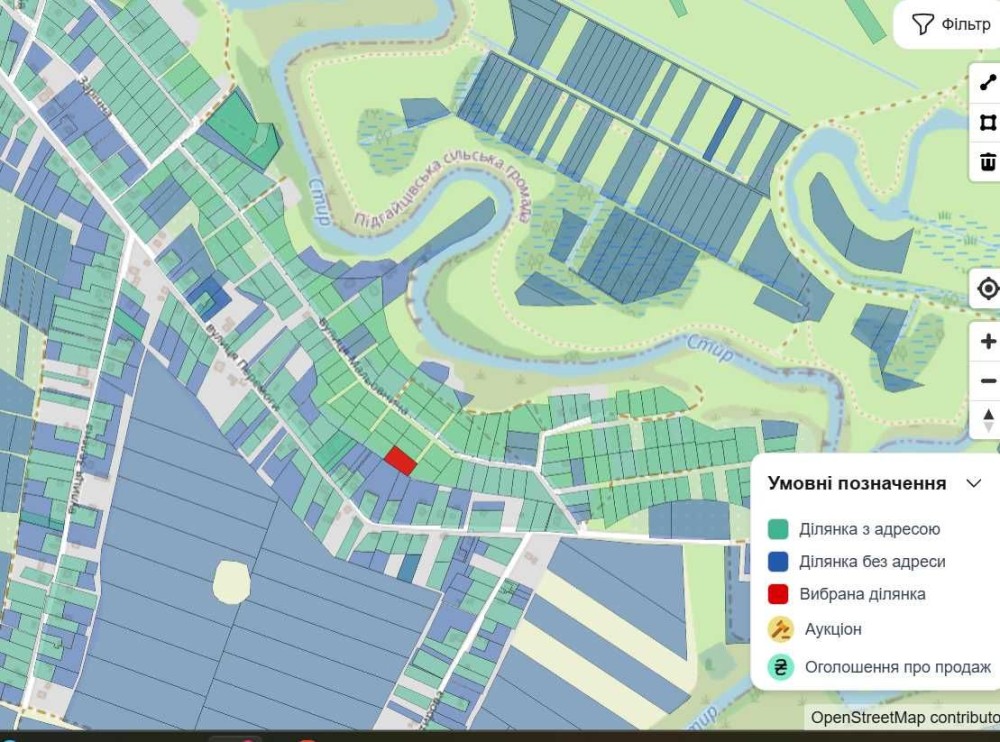The width and height of the screenshot is (1000, 742).
Task: Click the Оголошення про продаж hryvnia icon
Action: 780,667
